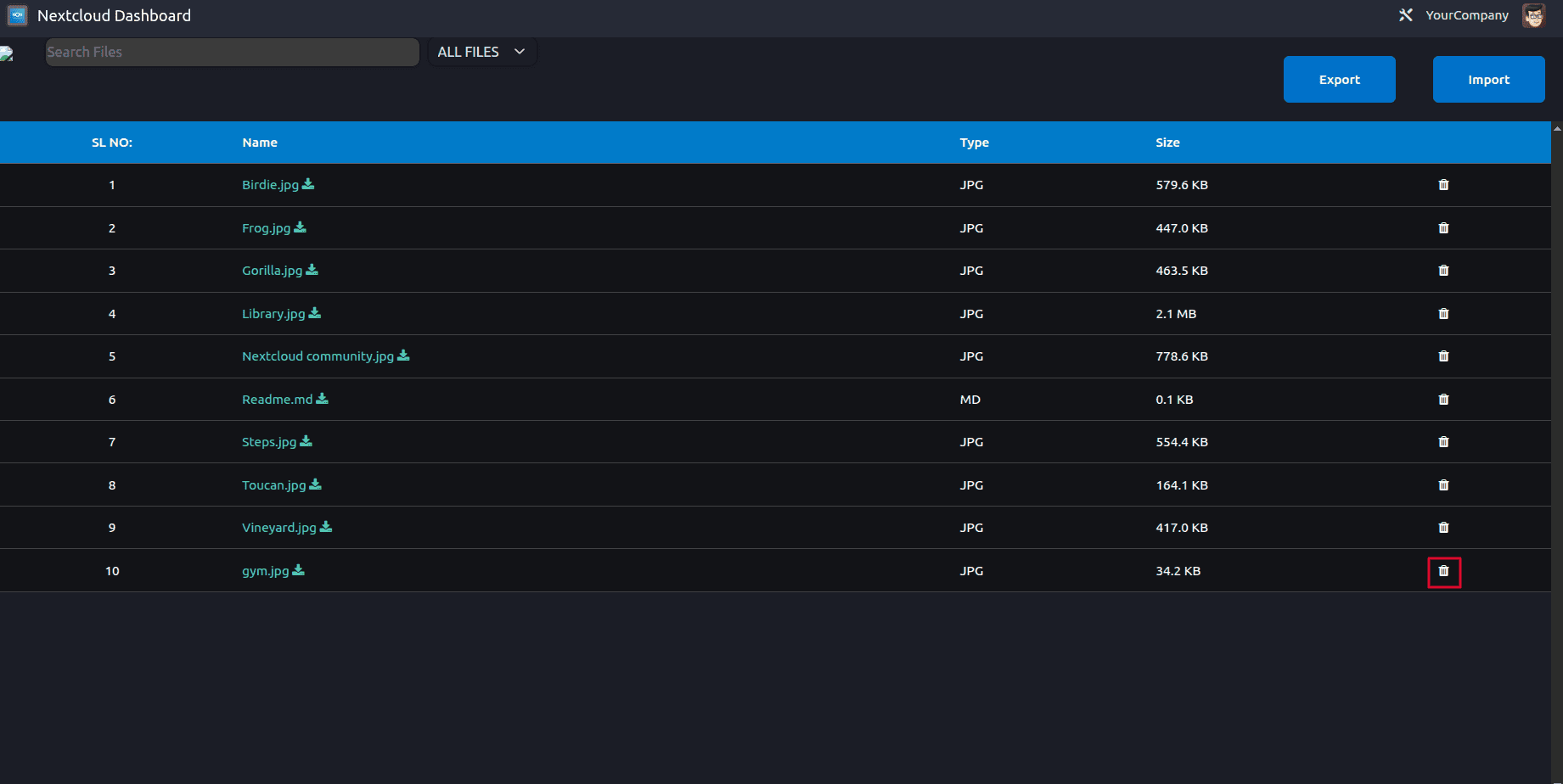Click the Type column header
This screenshot has height=784, width=1563.
(974, 143)
